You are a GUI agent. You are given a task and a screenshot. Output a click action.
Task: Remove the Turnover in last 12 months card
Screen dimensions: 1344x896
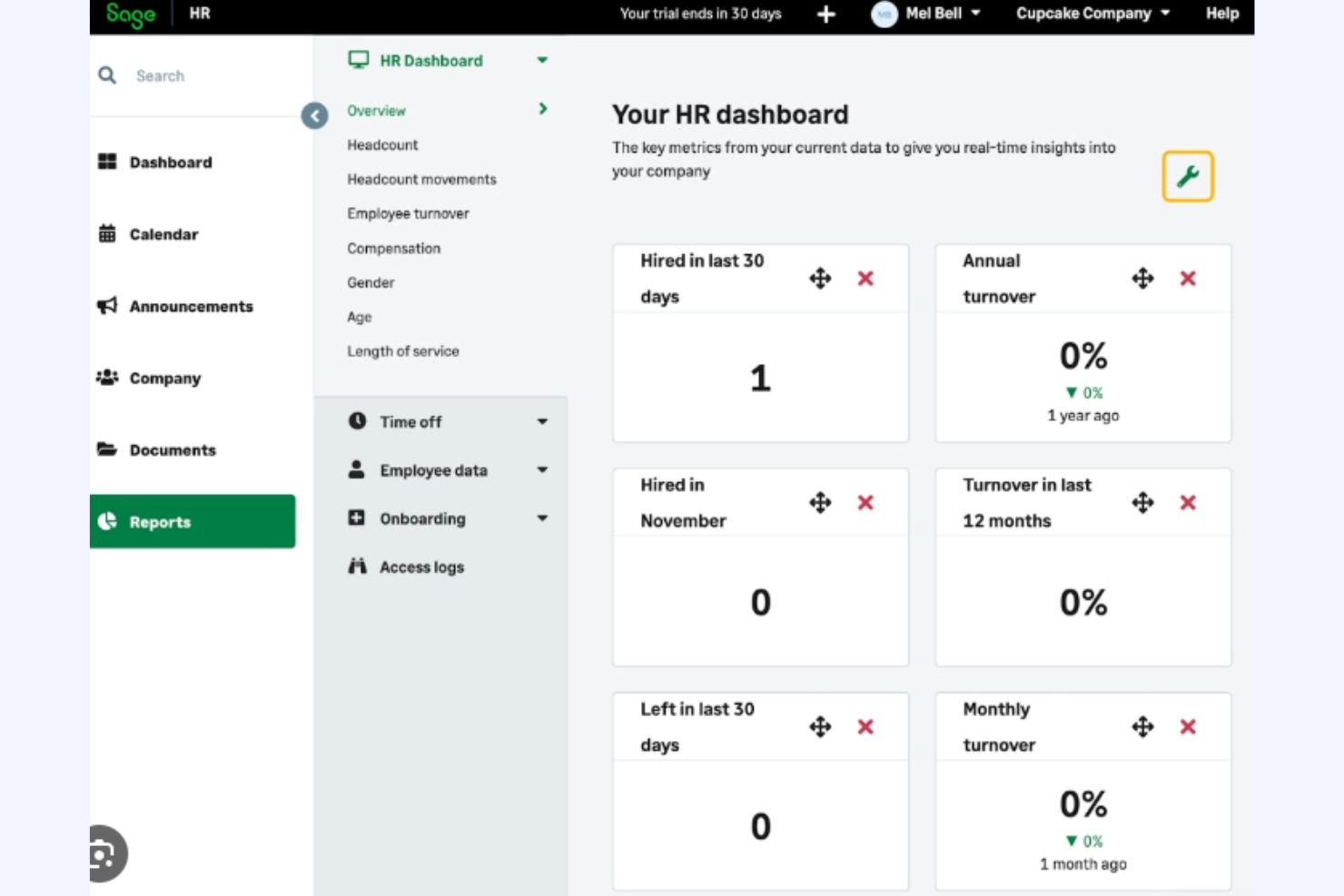click(1188, 502)
